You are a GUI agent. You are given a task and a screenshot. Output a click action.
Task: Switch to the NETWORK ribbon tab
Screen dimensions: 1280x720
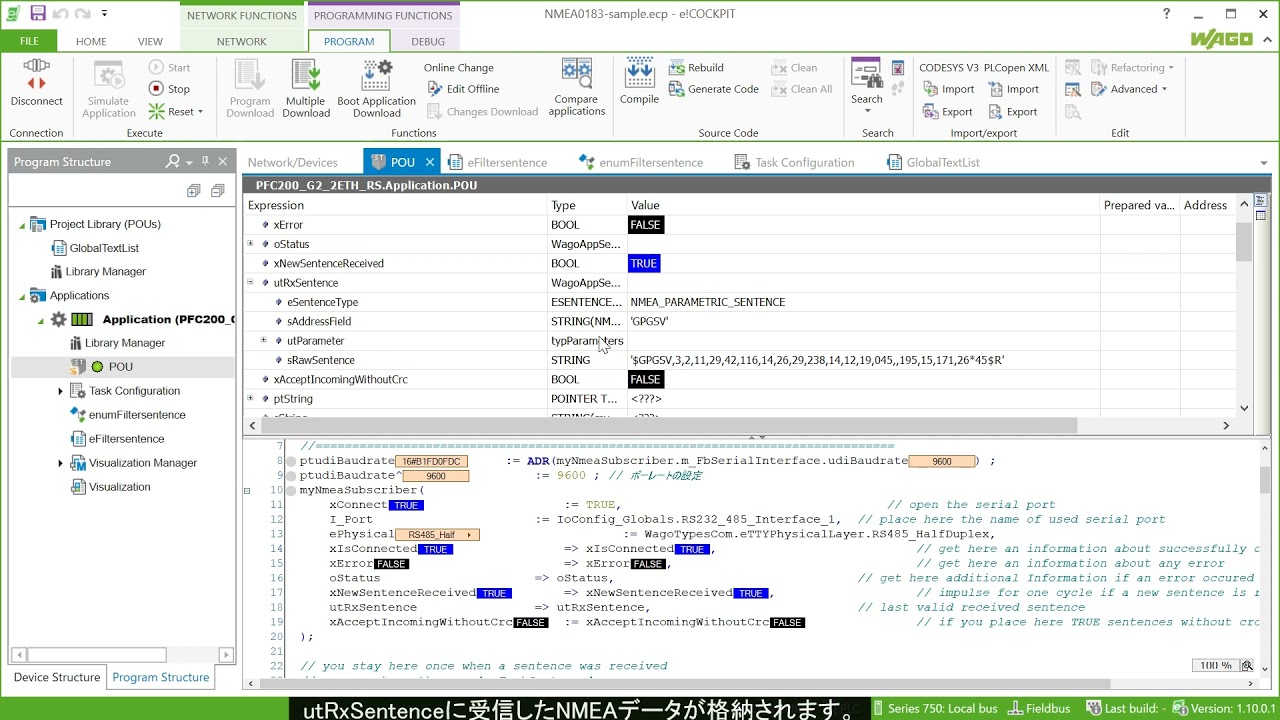click(242, 42)
